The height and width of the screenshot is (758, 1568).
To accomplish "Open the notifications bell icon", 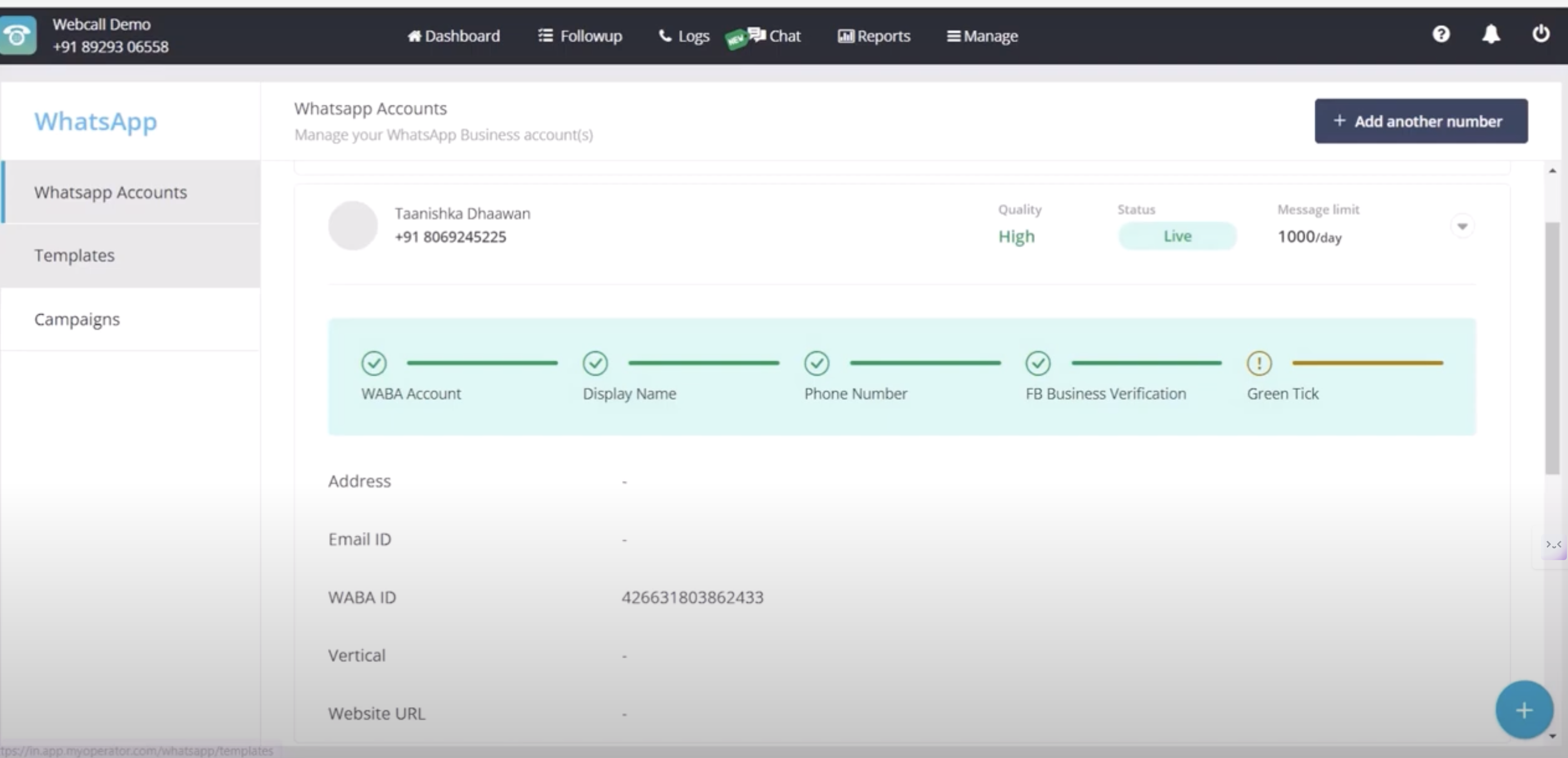I will [x=1490, y=34].
